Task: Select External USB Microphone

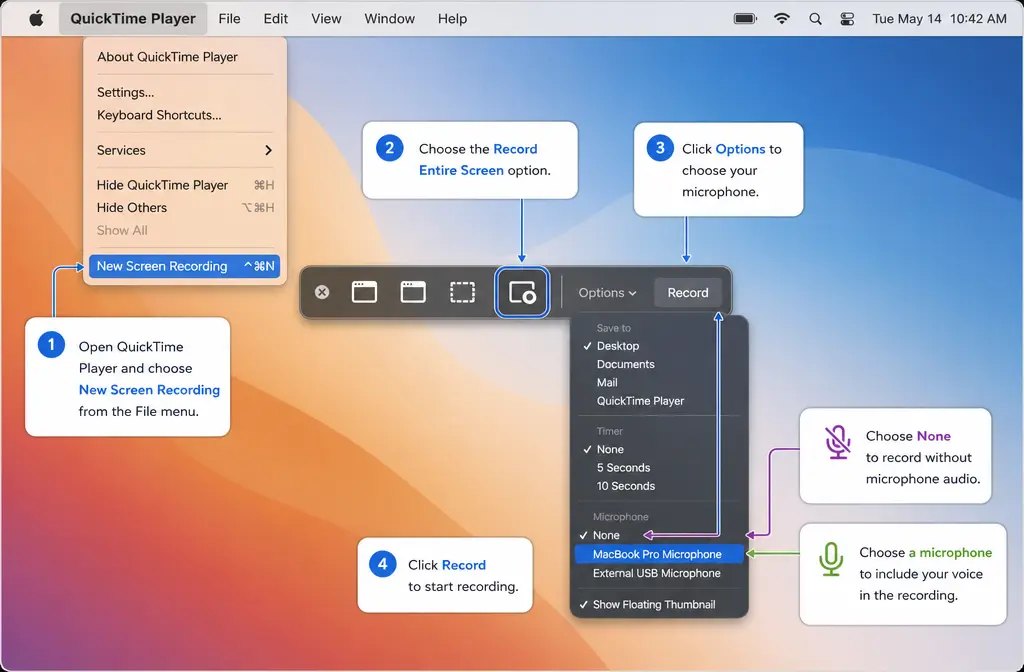Action: 659,573
